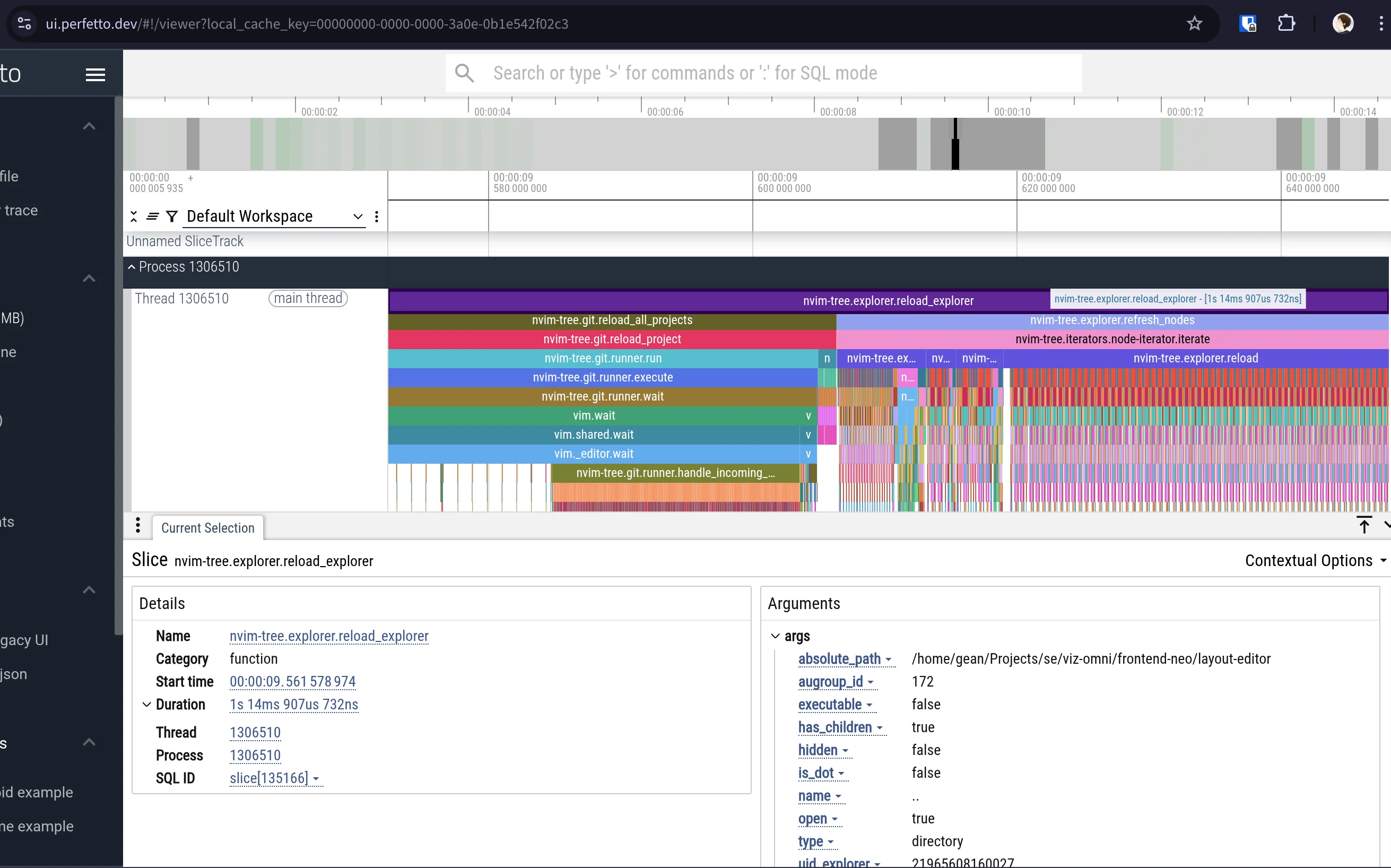Click the 'main thread' chip on the thread track
This screenshot has width=1391, height=868.
[x=308, y=299]
